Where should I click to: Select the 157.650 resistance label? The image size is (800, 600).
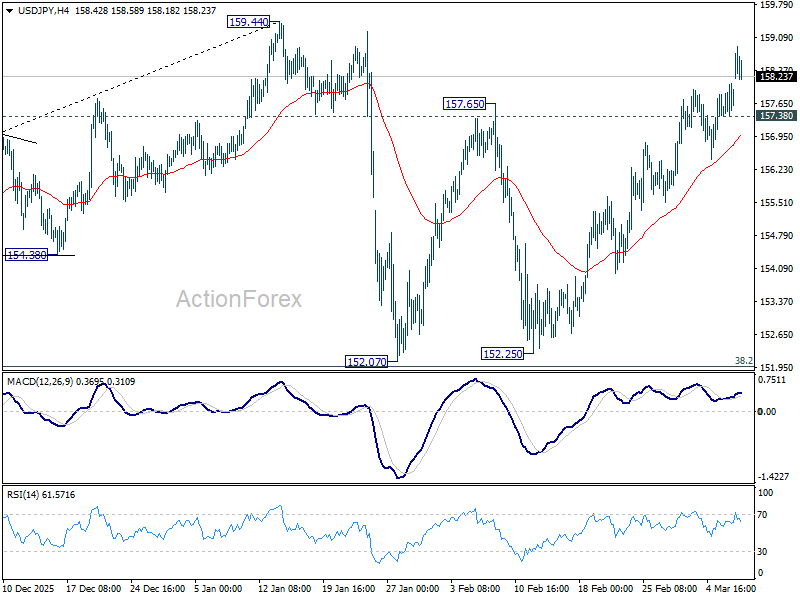pos(463,102)
